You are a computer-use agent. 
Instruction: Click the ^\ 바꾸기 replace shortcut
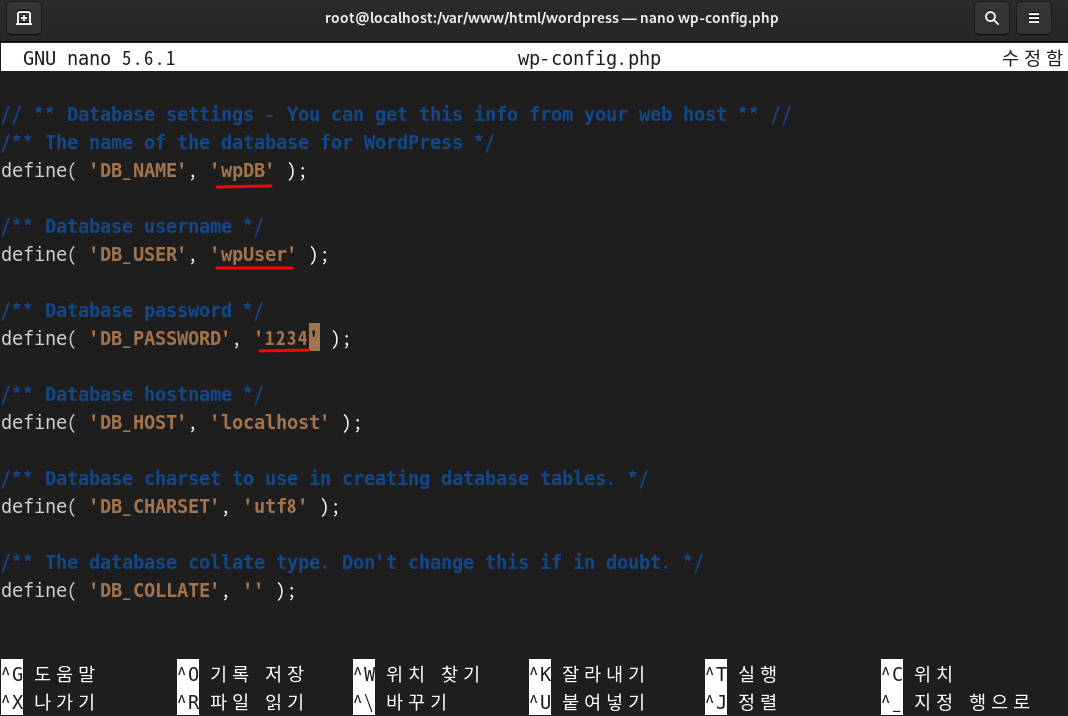[x=400, y=702]
